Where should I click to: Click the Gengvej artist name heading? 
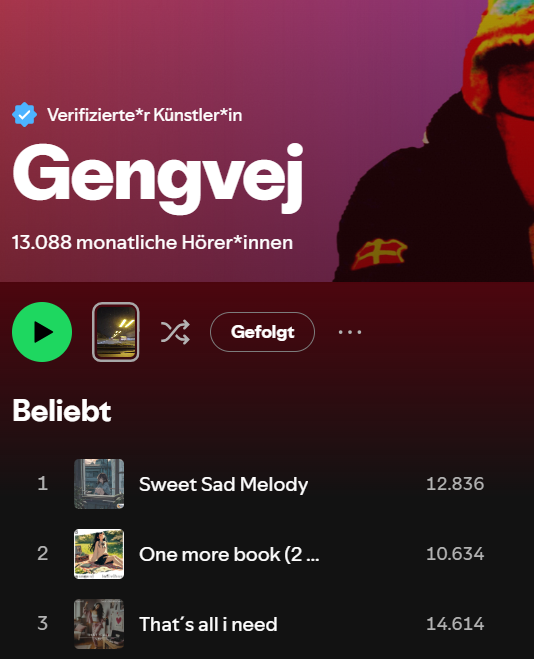point(158,178)
